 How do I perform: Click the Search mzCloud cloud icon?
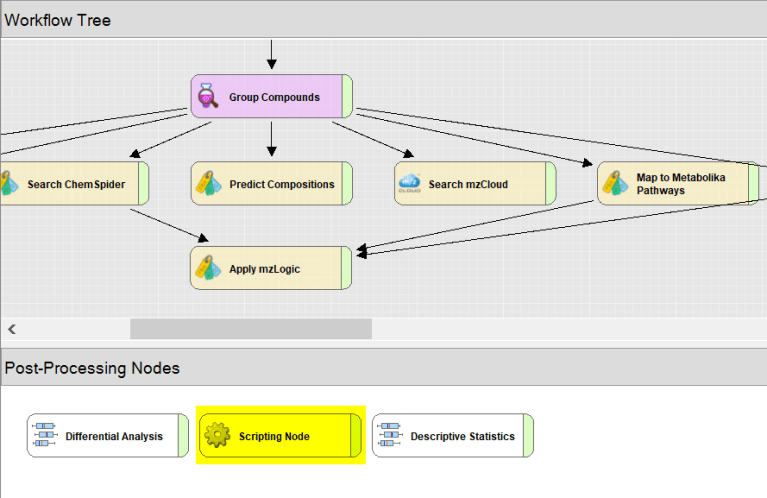409,183
